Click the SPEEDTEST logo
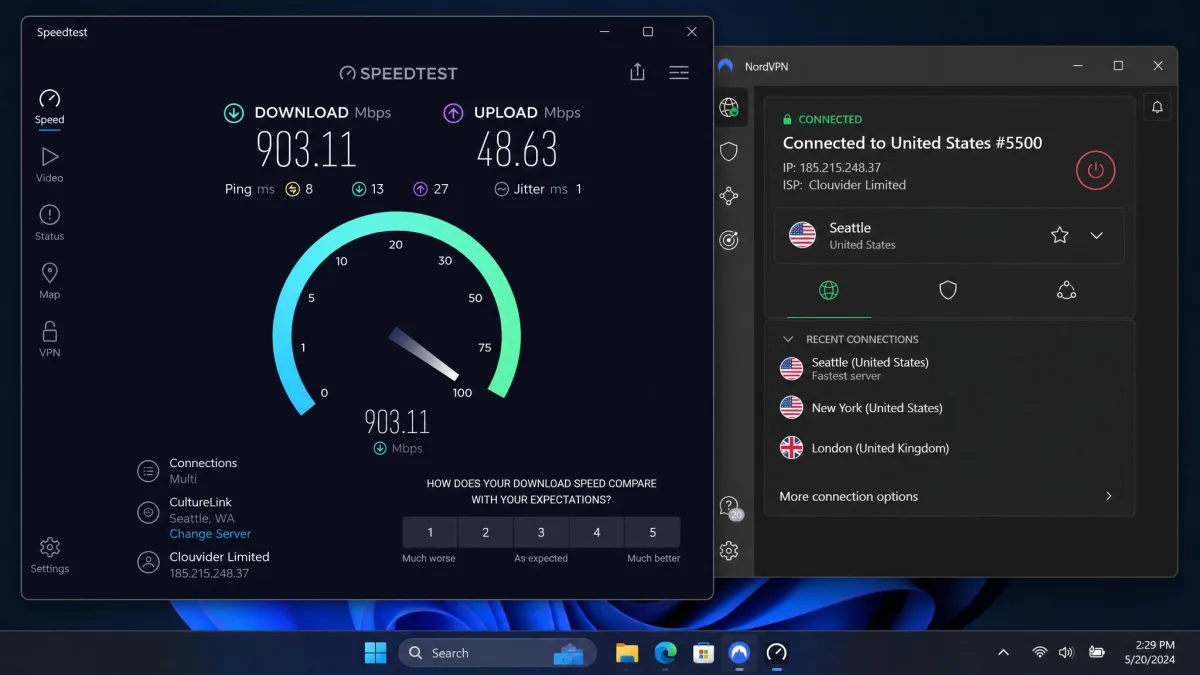1200x675 pixels. coord(398,73)
